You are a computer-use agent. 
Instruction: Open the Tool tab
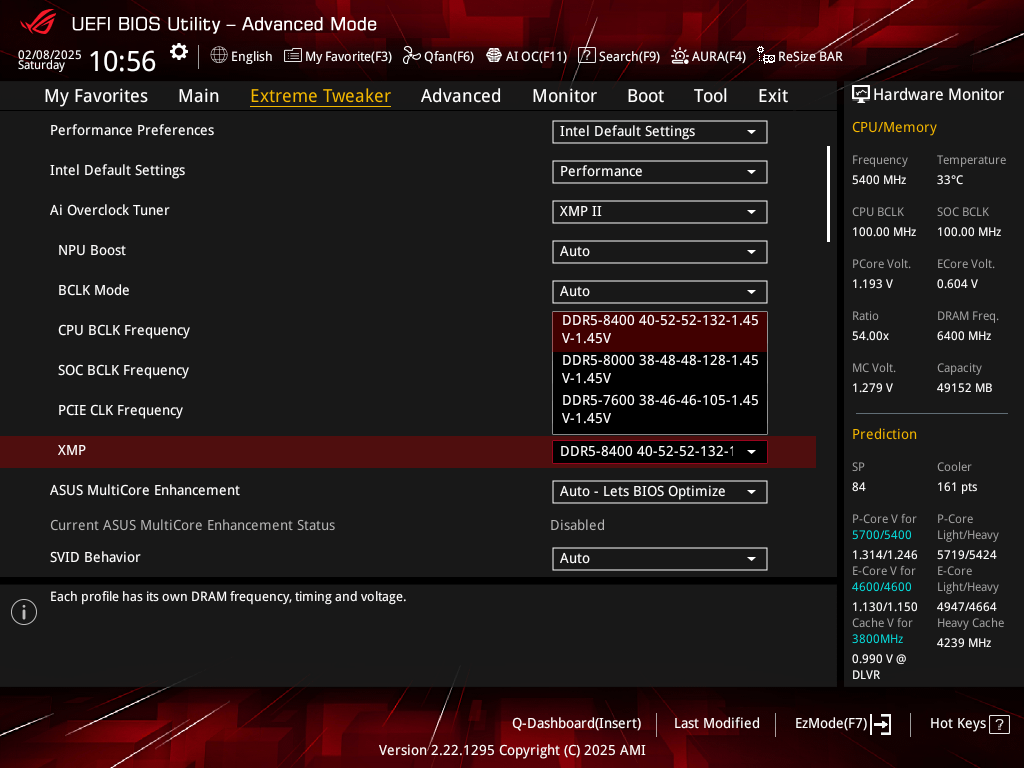click(711, 96)
